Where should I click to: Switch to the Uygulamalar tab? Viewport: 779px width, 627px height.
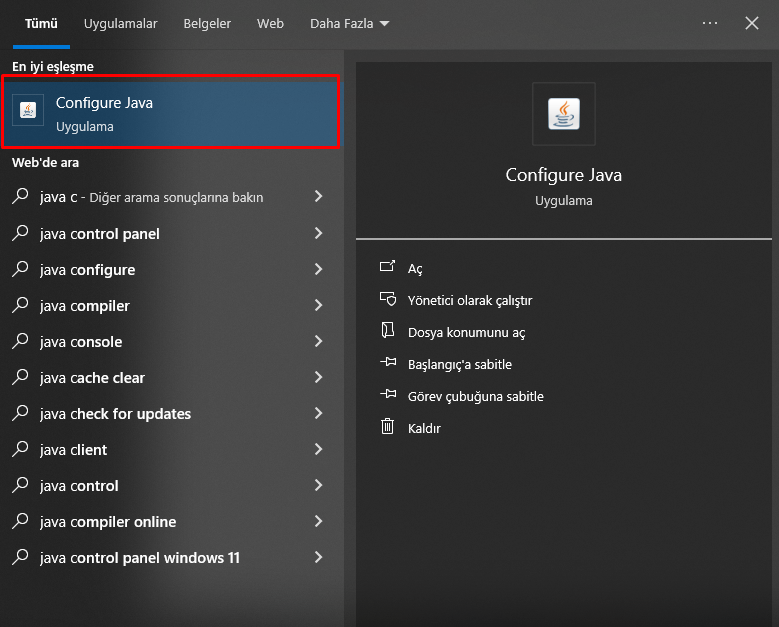(x=120, y=23)
